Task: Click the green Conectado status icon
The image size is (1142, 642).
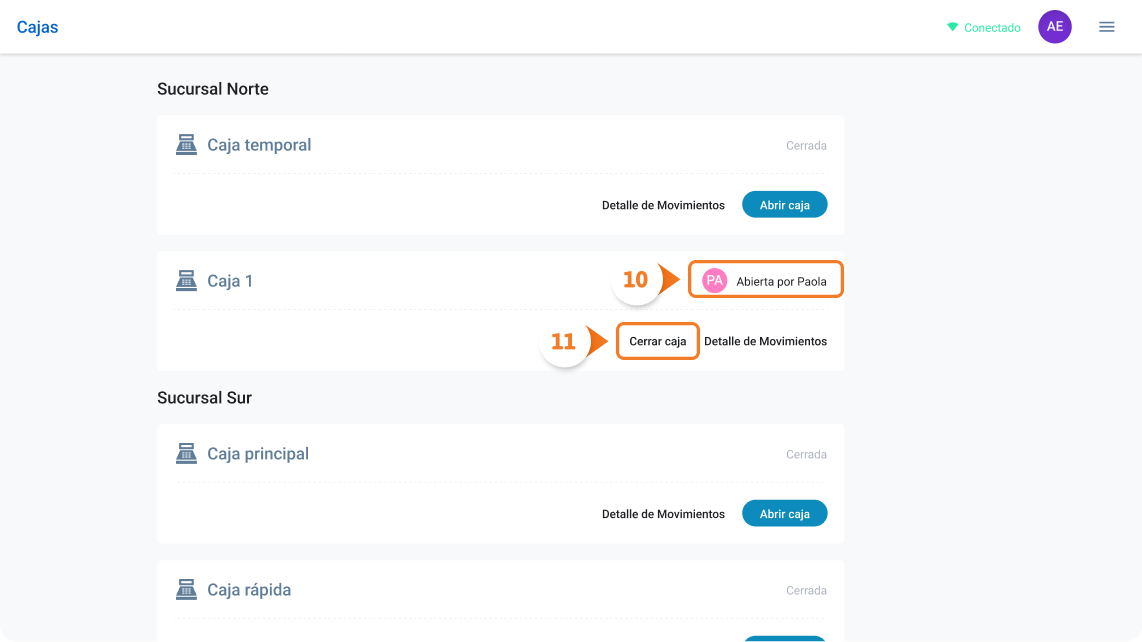Action: tap(952, 27)
